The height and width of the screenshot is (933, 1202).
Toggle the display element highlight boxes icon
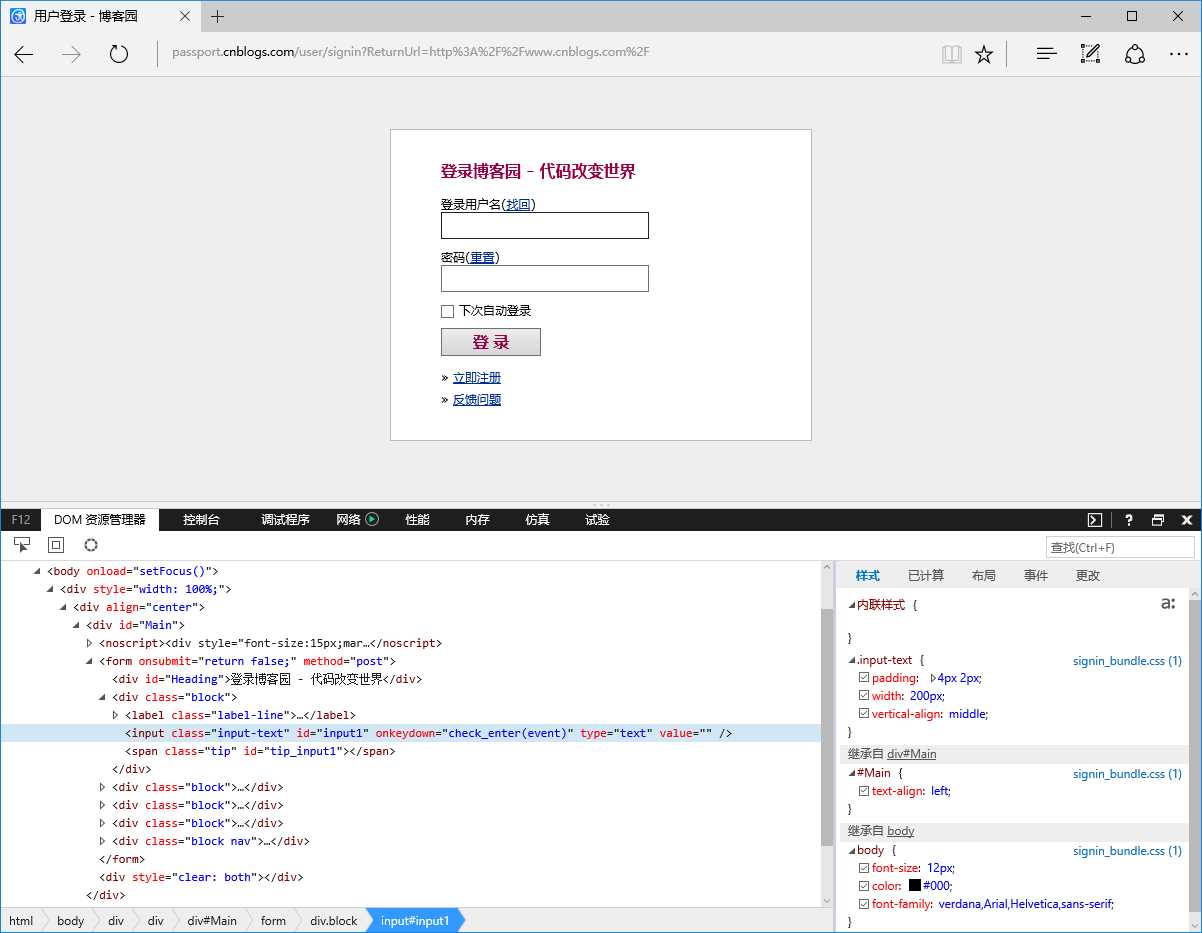(56, 545)
